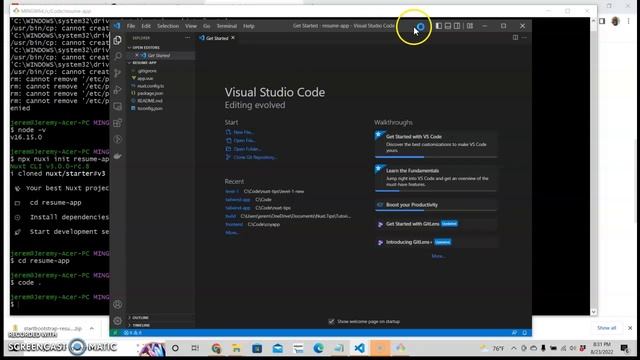Click More link under Recent list
The width and height of the screenshot is (640, 360).
pyautogui.click(x=232, y=233)
